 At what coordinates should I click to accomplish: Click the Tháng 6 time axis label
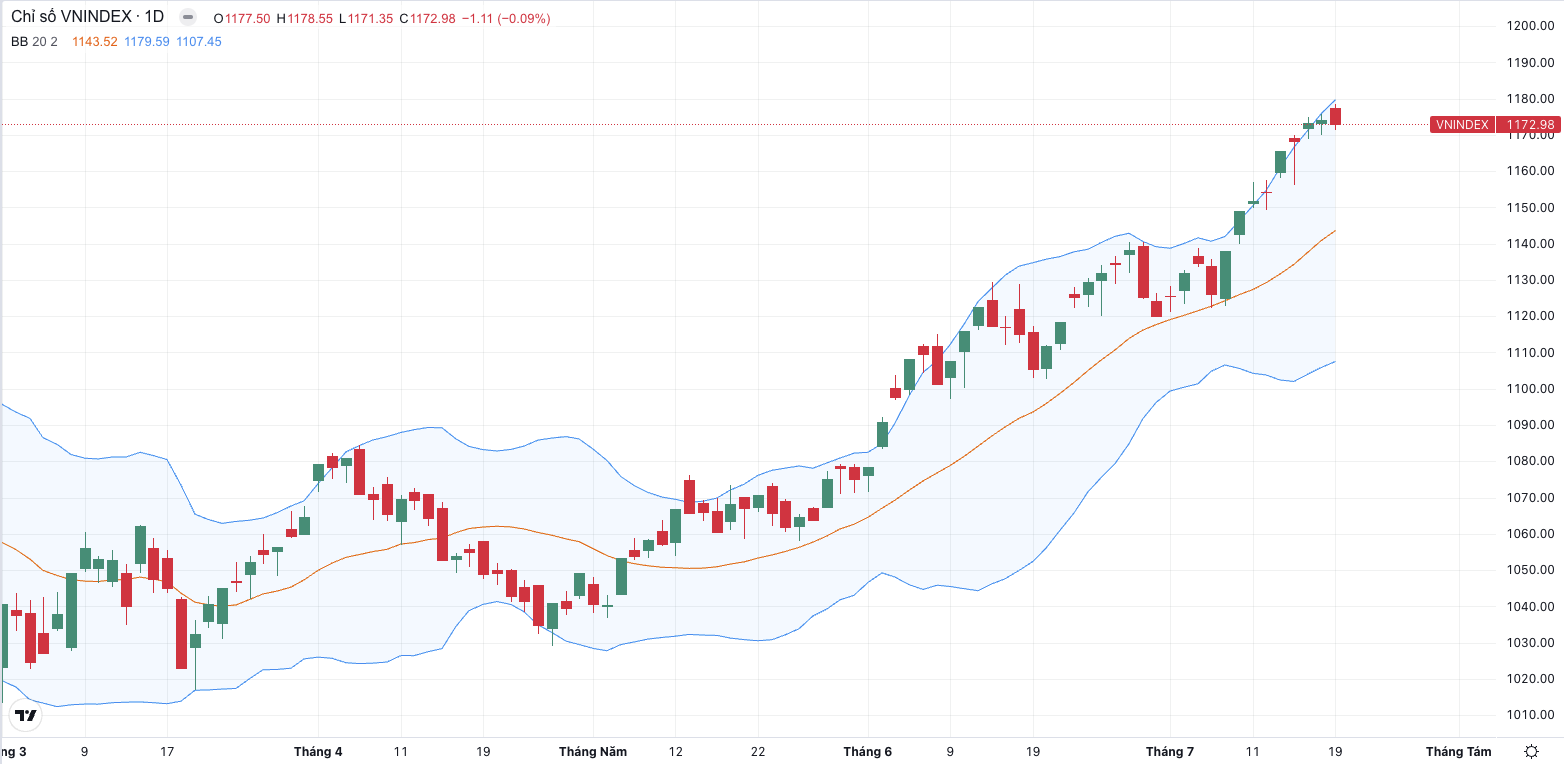[x=867, y=752]
